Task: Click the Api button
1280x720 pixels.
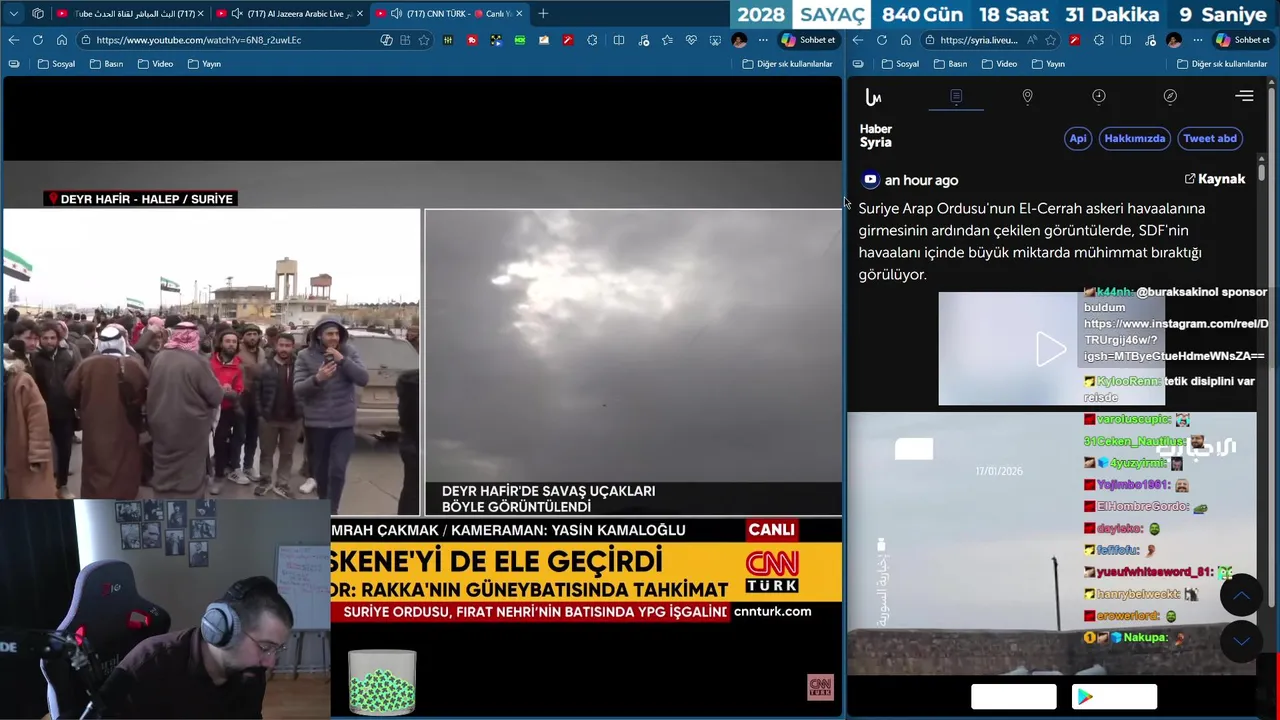Action: tap(1078, 139)
